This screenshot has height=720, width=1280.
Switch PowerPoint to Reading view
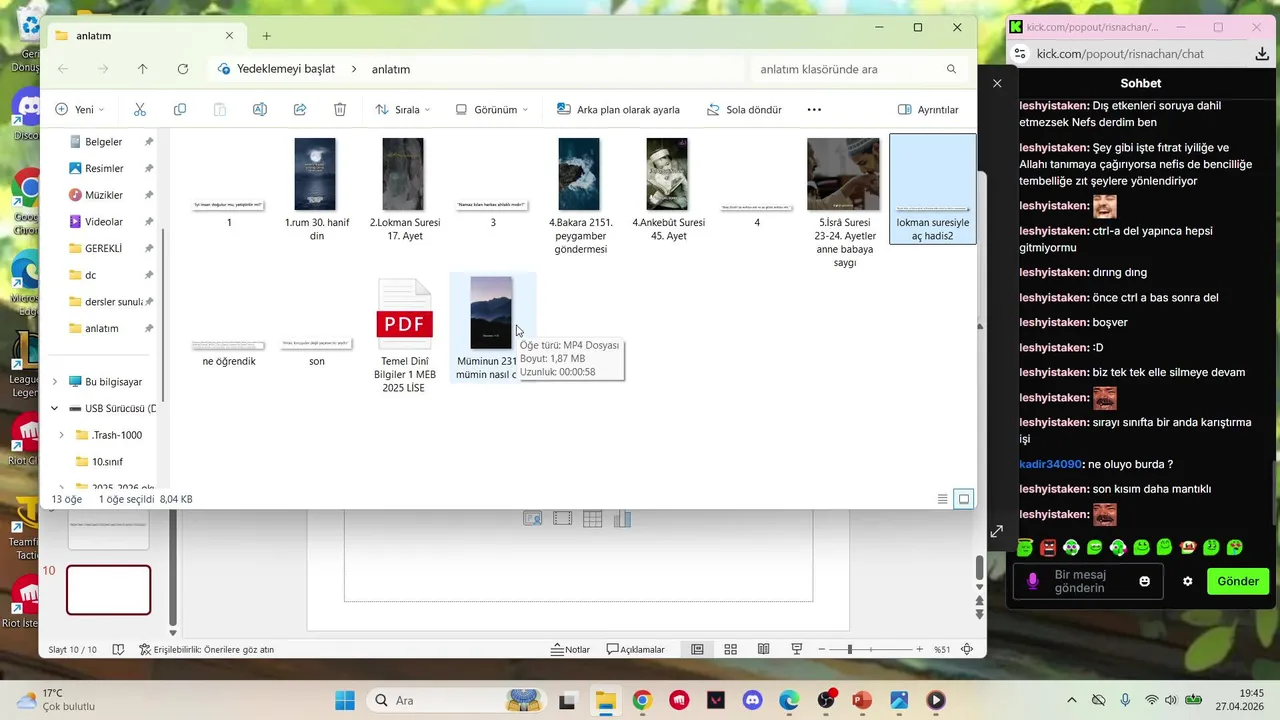point(764,650)
